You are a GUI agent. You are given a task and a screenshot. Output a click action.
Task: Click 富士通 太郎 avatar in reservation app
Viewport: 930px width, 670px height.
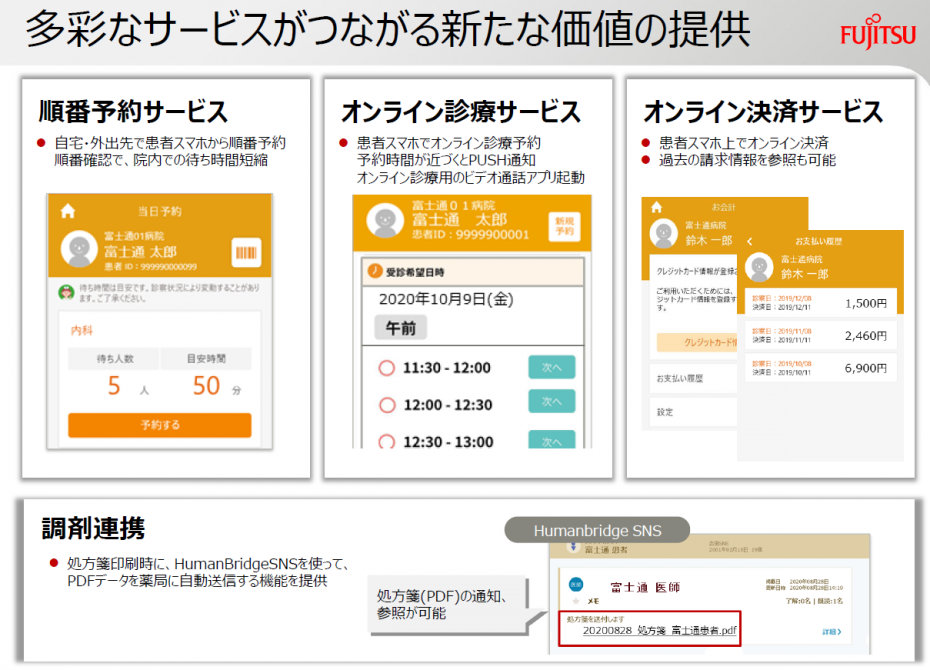click(79, 249)
